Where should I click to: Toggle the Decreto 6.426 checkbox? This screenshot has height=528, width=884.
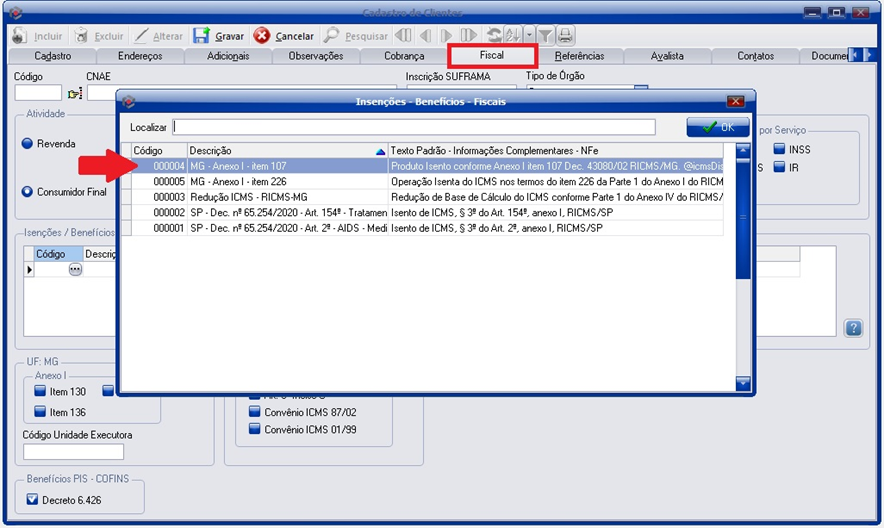pyautogui.click(x=32, y=499)
